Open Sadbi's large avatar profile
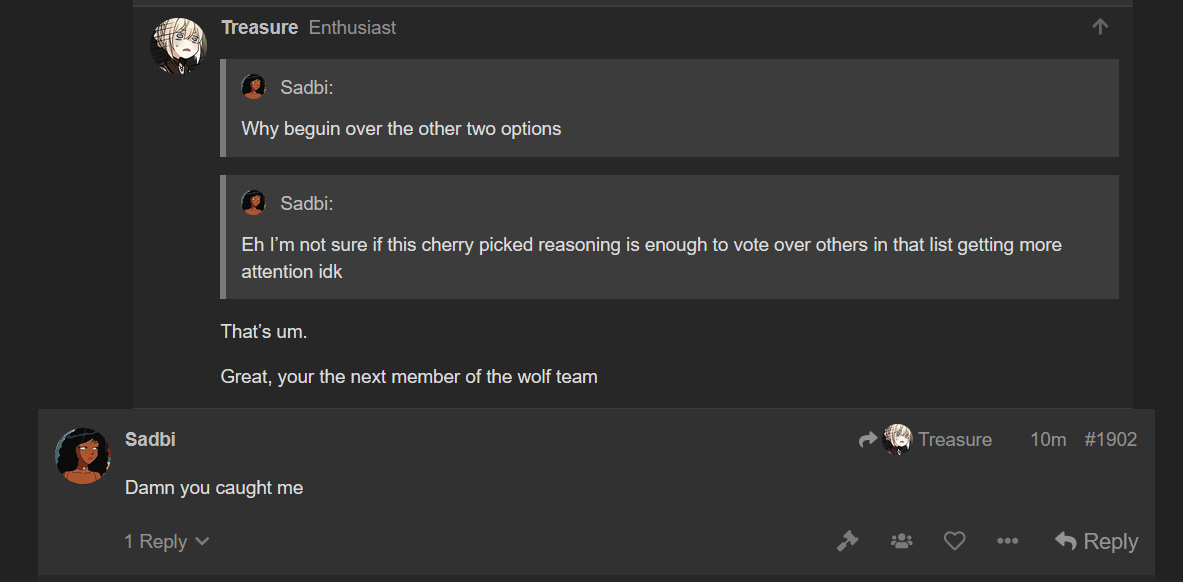 pyautogui.click(x=83, y=456)
